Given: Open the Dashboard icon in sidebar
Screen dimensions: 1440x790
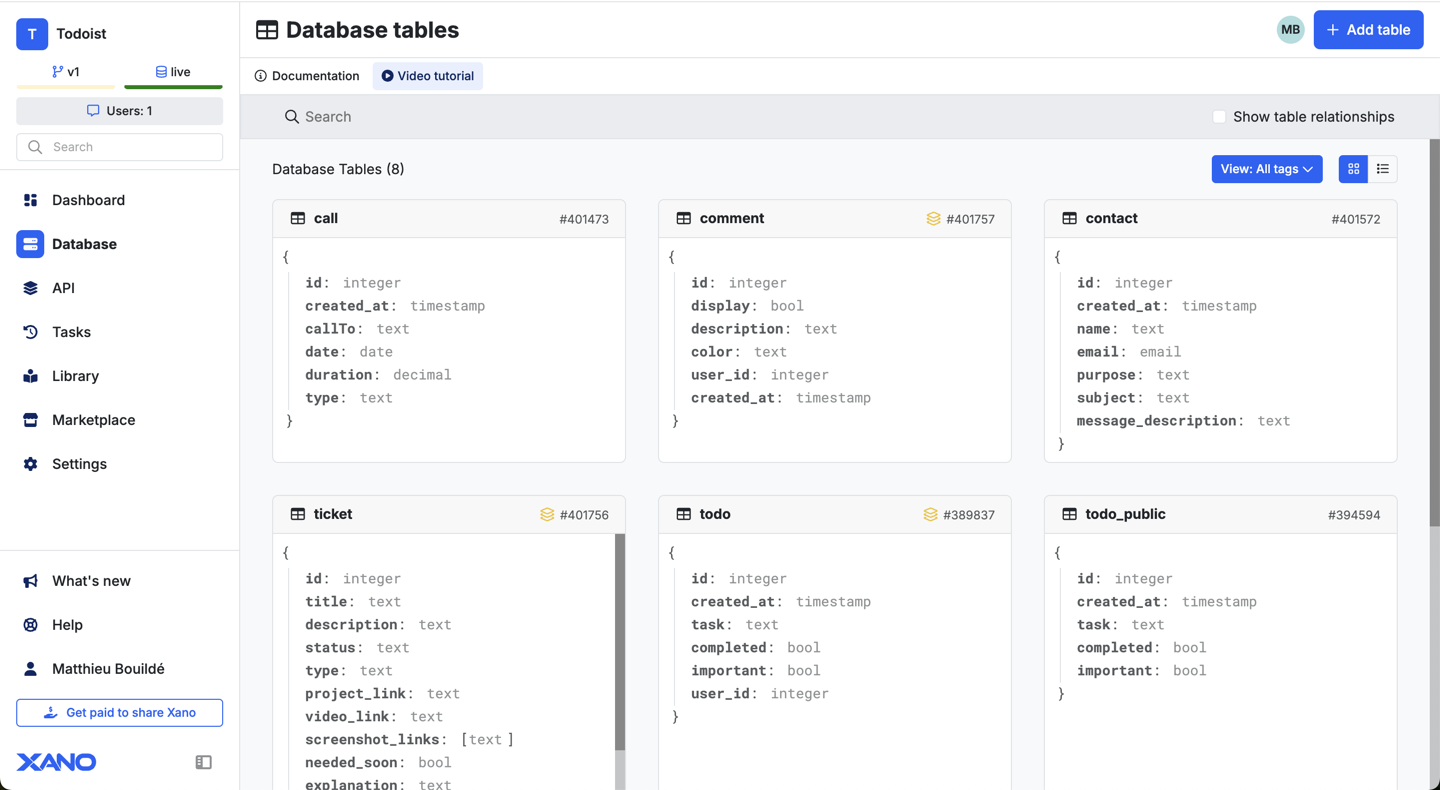Looking at the screenshot, I should point(30,200).
